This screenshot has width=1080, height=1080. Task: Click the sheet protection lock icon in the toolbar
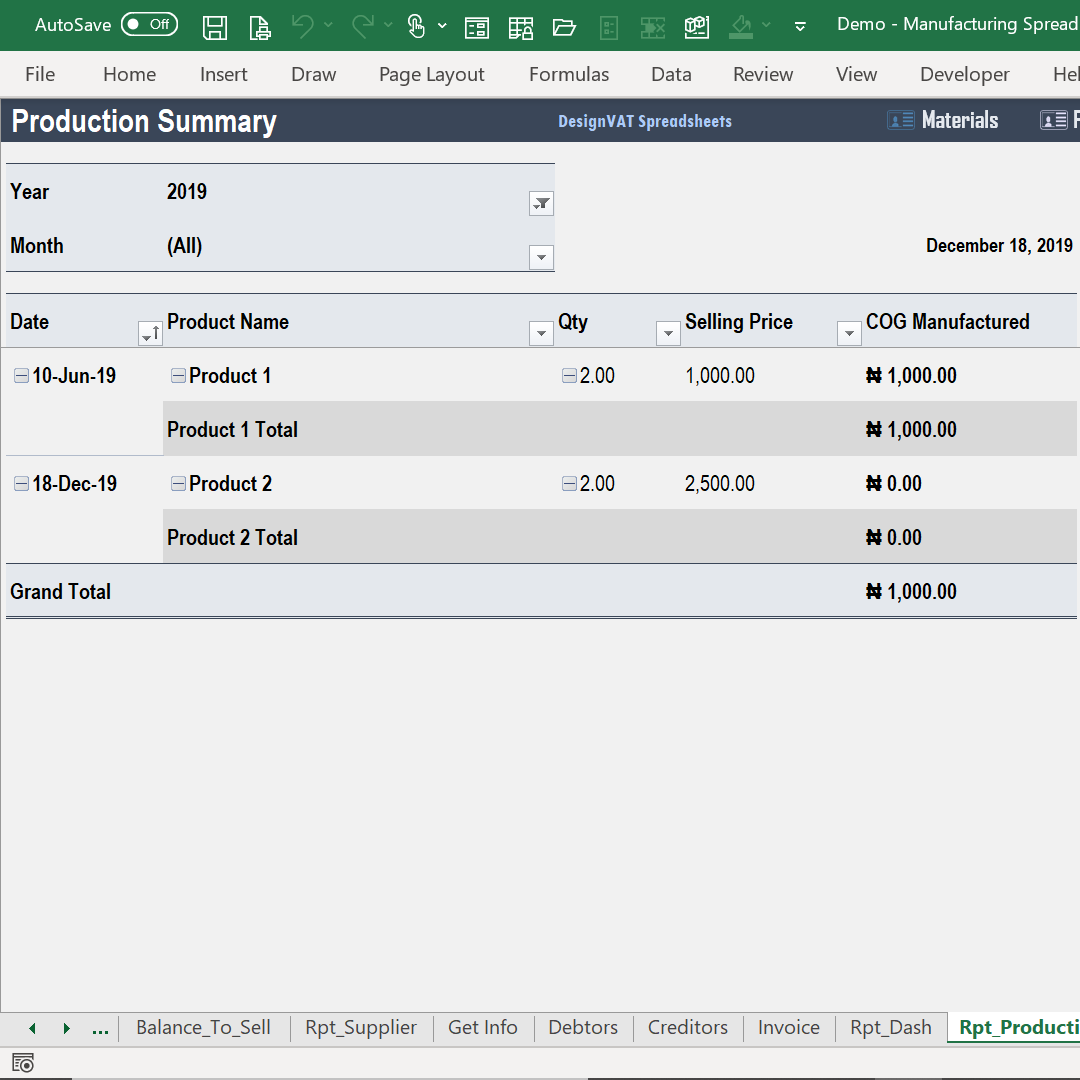click(521, 27)
